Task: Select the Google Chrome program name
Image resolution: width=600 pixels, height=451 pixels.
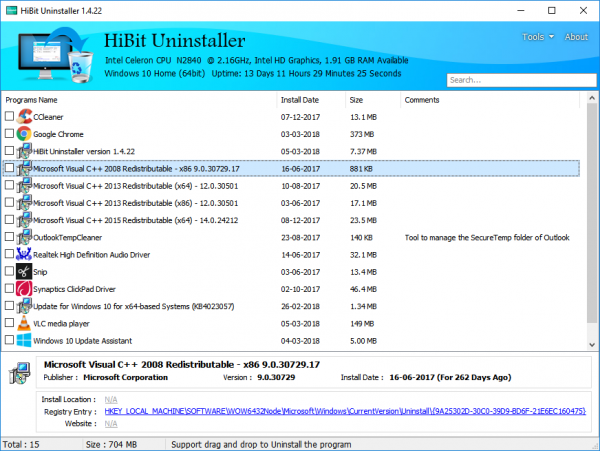Action: click(x=58, y=134)
